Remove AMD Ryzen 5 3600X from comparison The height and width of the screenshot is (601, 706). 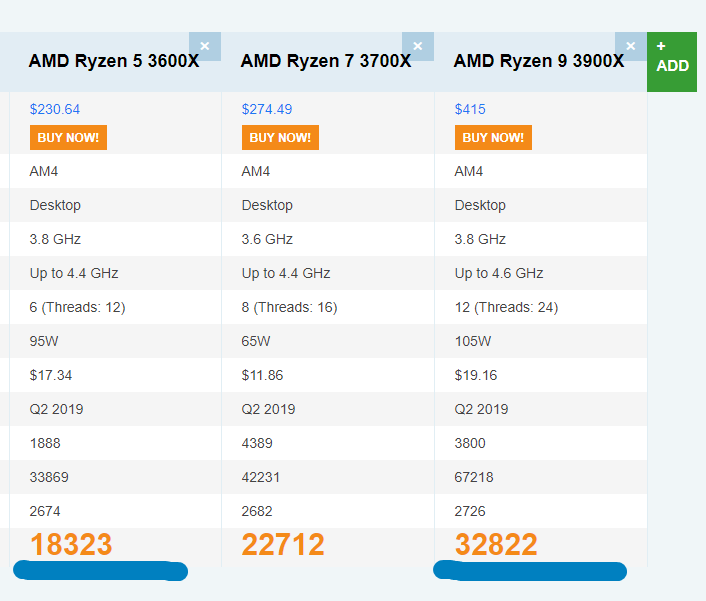click(x=205, y=46)
